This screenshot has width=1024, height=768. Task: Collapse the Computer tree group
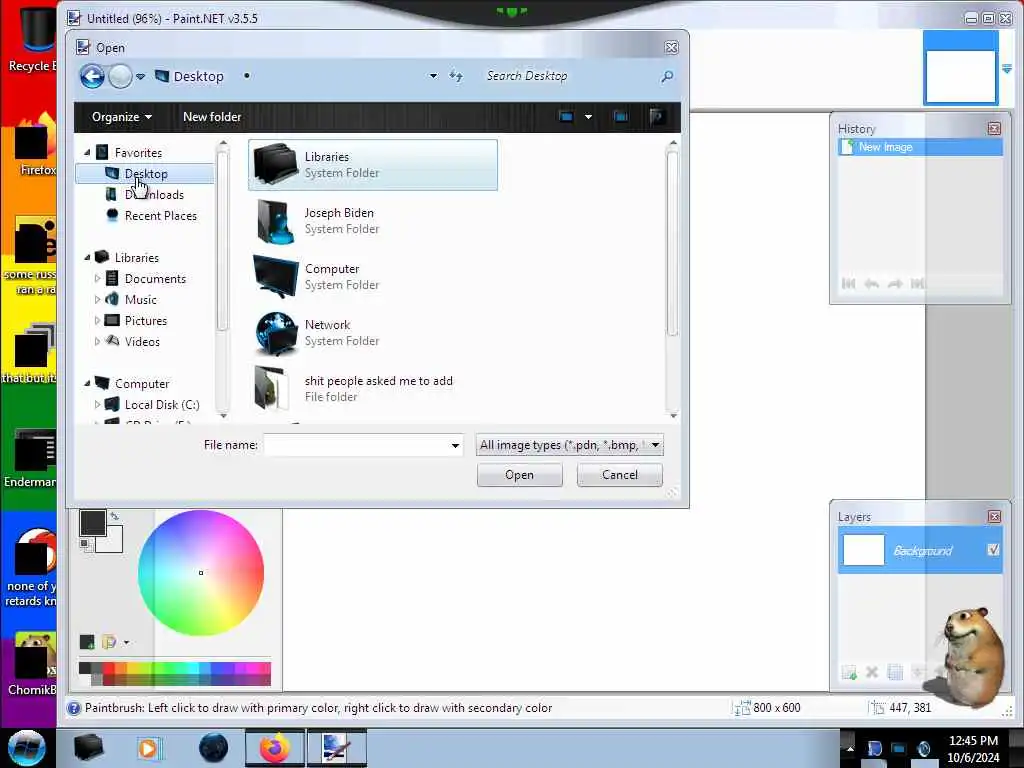pos(87,383)
